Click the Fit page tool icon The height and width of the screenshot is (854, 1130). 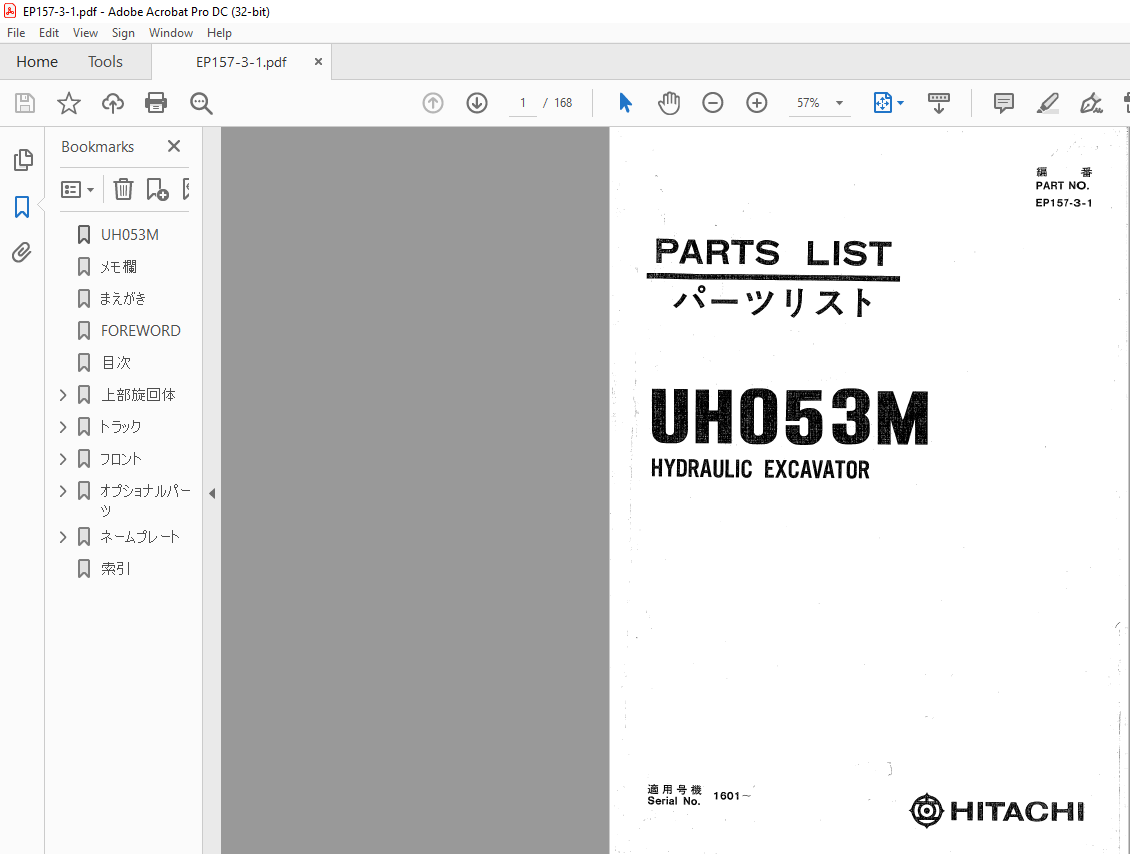click(x=882, y=103)
